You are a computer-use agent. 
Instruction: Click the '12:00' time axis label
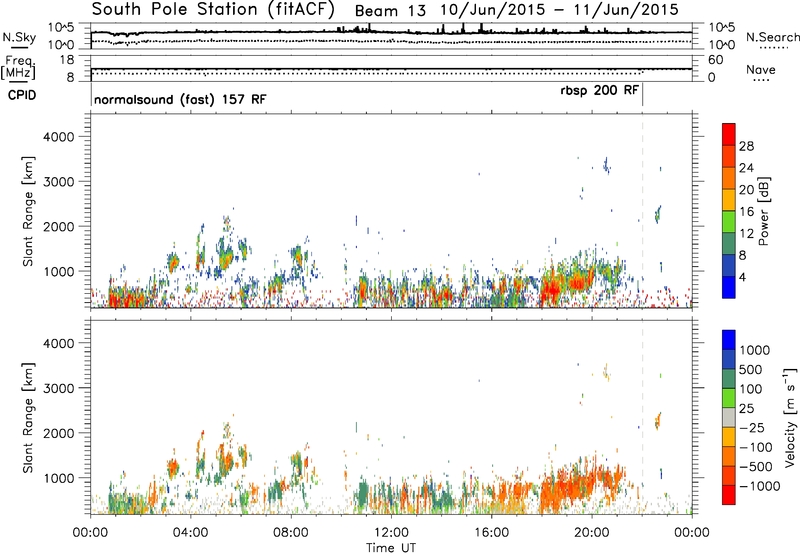coord(391,533)
